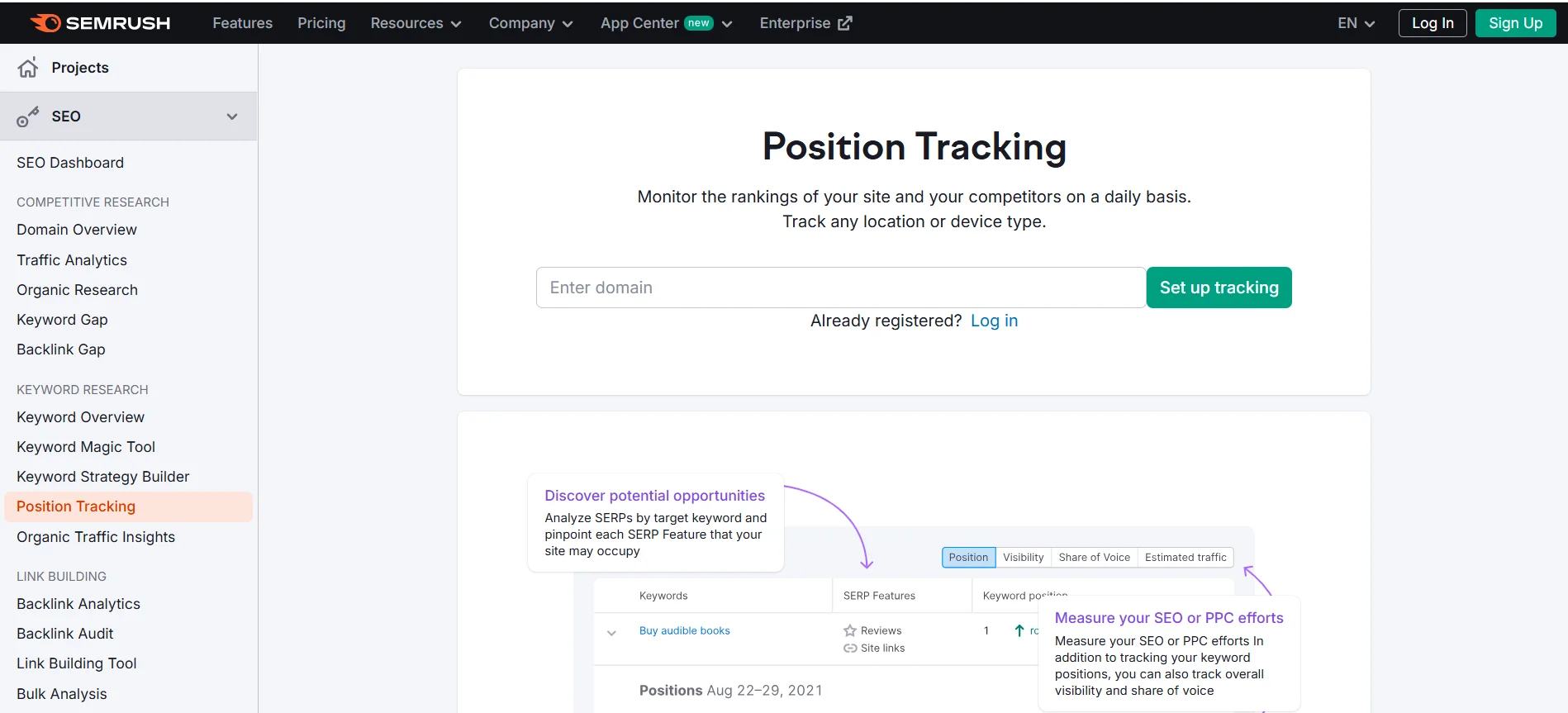This screenshot has width=1568, height=713.
Task: Open Organic Traffic Insights in sidebar
Action: tap(96, 537)
